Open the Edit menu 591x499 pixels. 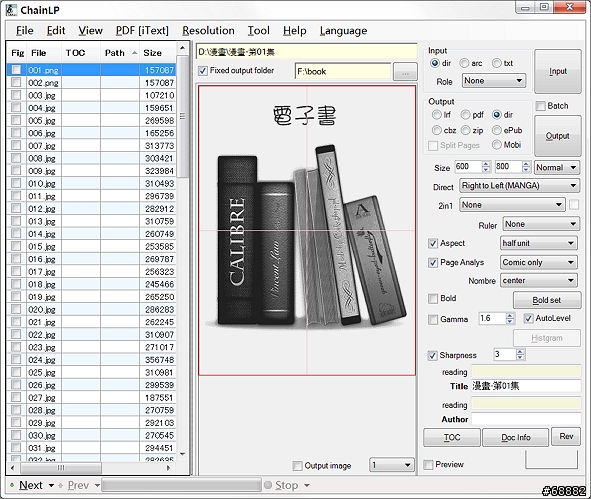(x=56, y=31)
